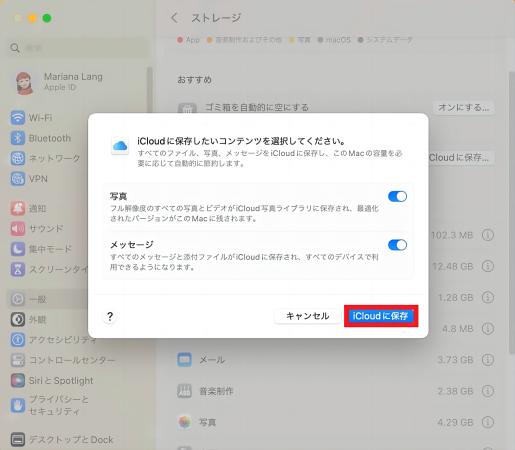Open コントロールセンター icon in sidebar

[18, 360]
